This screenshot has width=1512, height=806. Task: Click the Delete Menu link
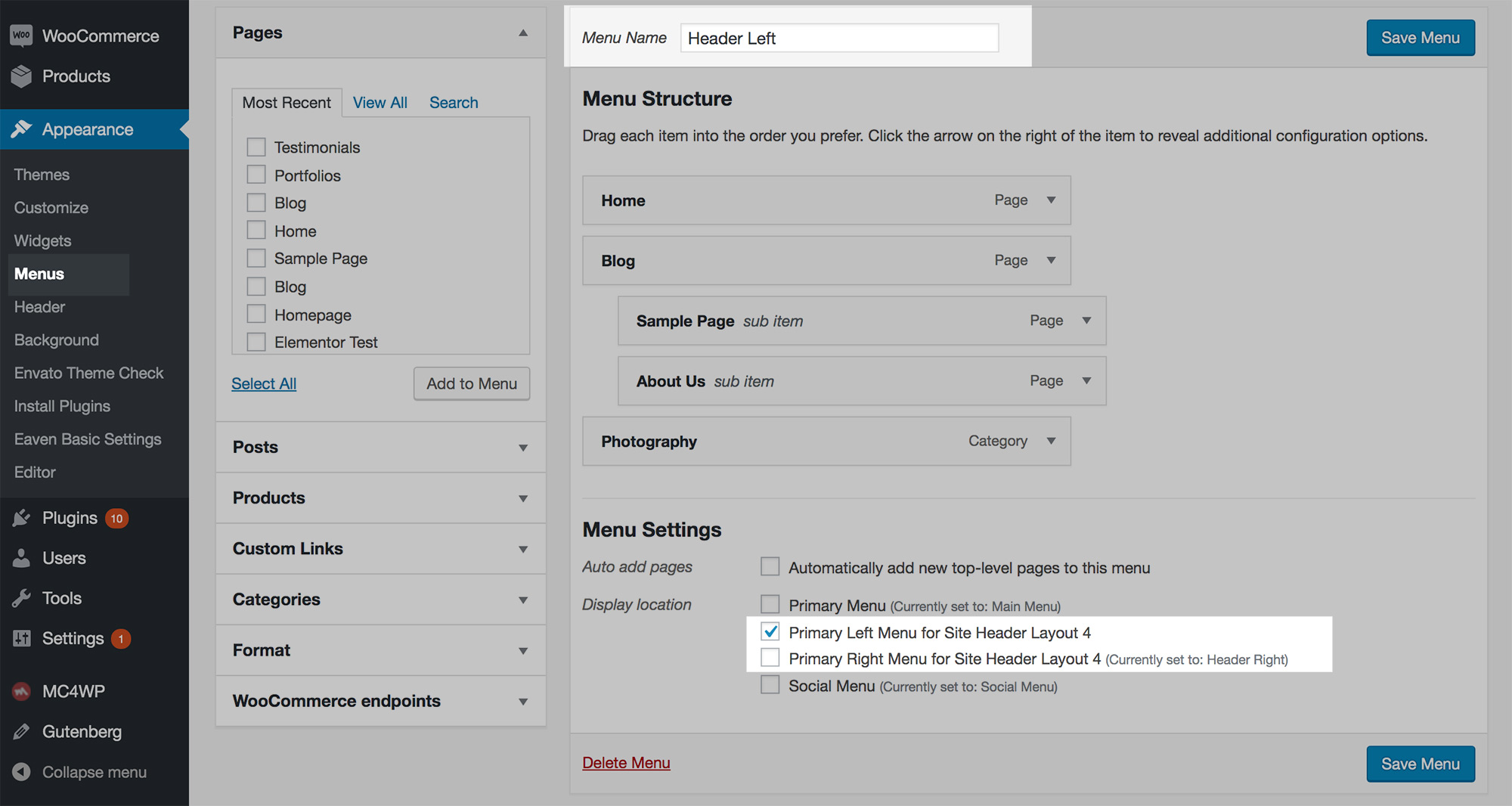626,762
